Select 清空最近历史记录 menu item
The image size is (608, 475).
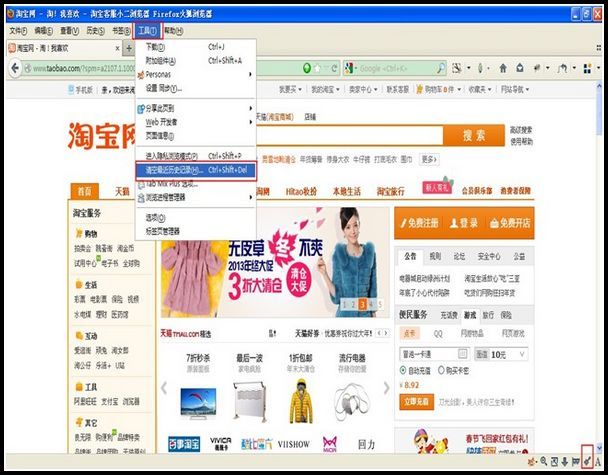pyautogui.click(x=196, y=170)
